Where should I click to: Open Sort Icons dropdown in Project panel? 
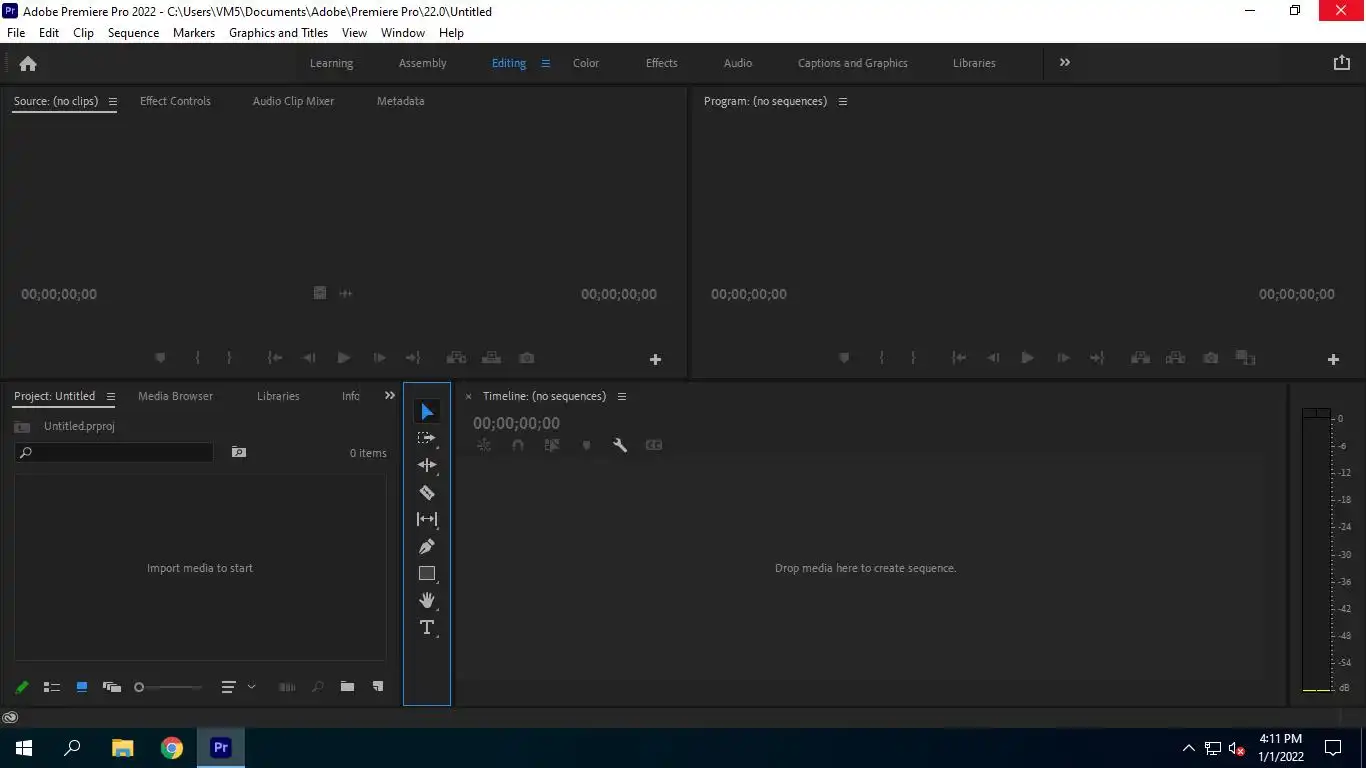point(238,687)
